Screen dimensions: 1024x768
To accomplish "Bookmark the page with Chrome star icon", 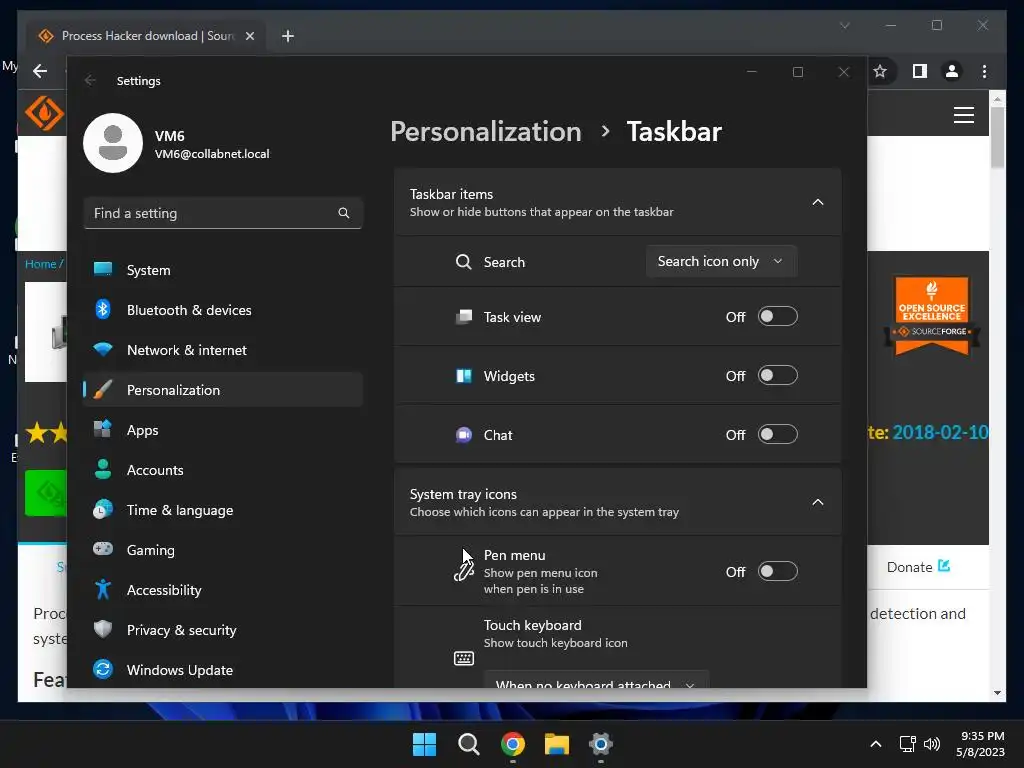I will pos(880,71).
